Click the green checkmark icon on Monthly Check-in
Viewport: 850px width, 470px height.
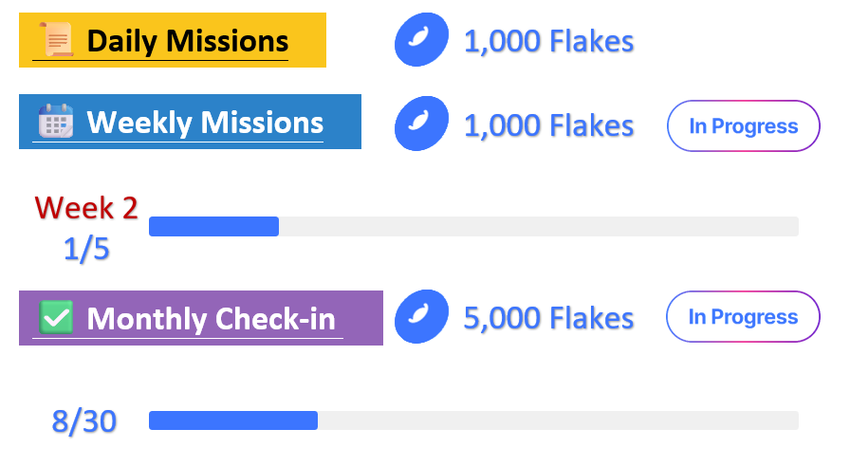click(55, 318)
